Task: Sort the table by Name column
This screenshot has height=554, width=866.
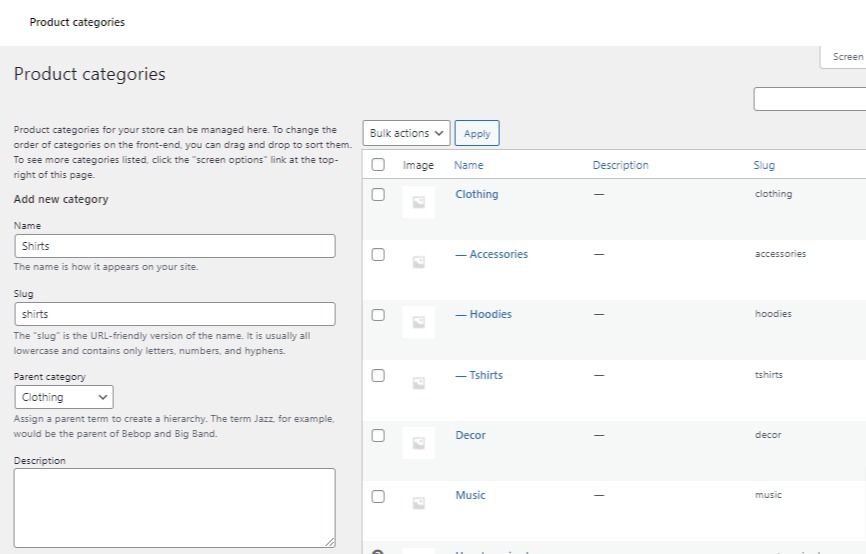Action: tap(468, 165)
